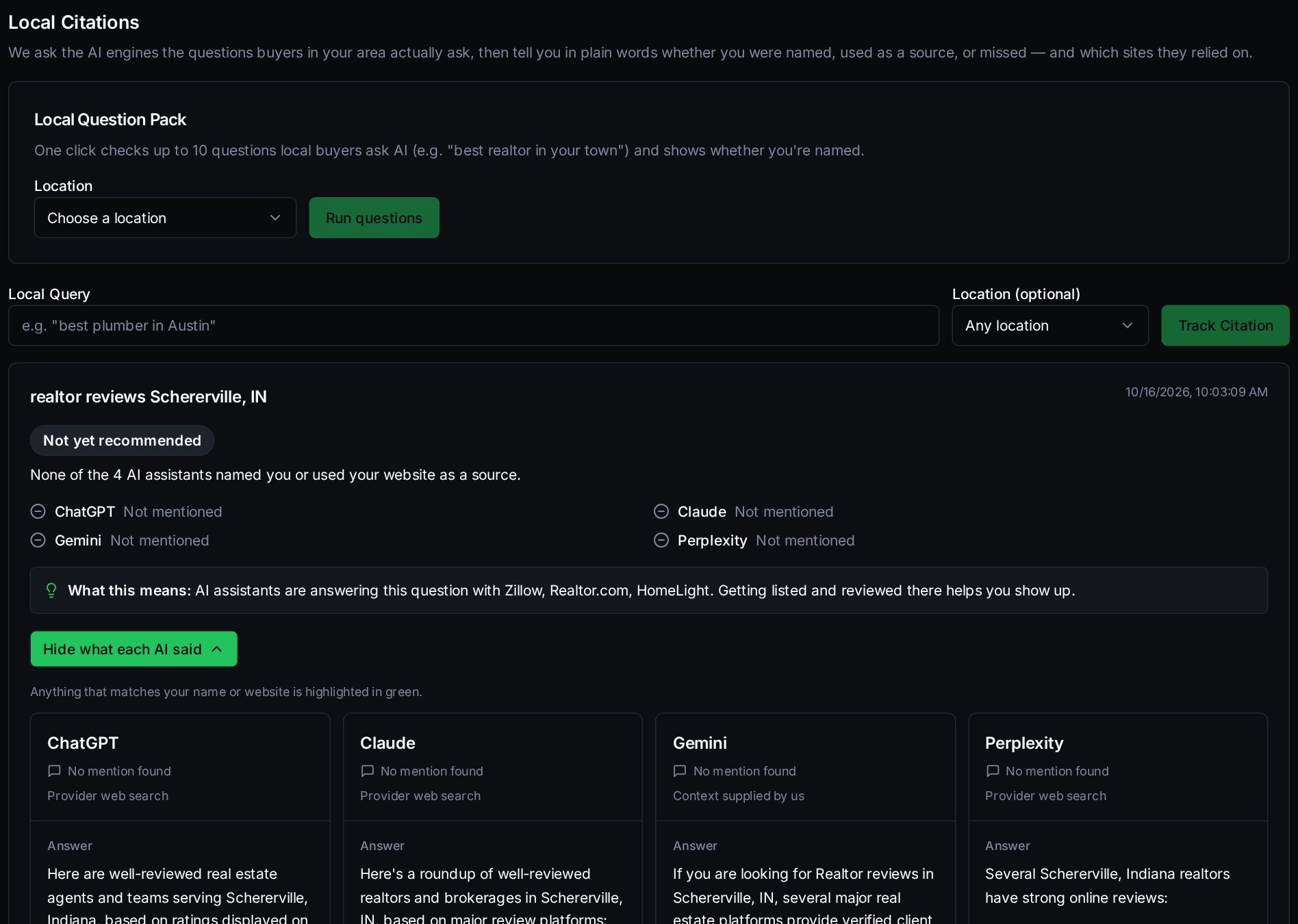The image size is (1298, 924).
Task: Click the Run questions button
Action: pyautogui.click(x=374, y=218)
